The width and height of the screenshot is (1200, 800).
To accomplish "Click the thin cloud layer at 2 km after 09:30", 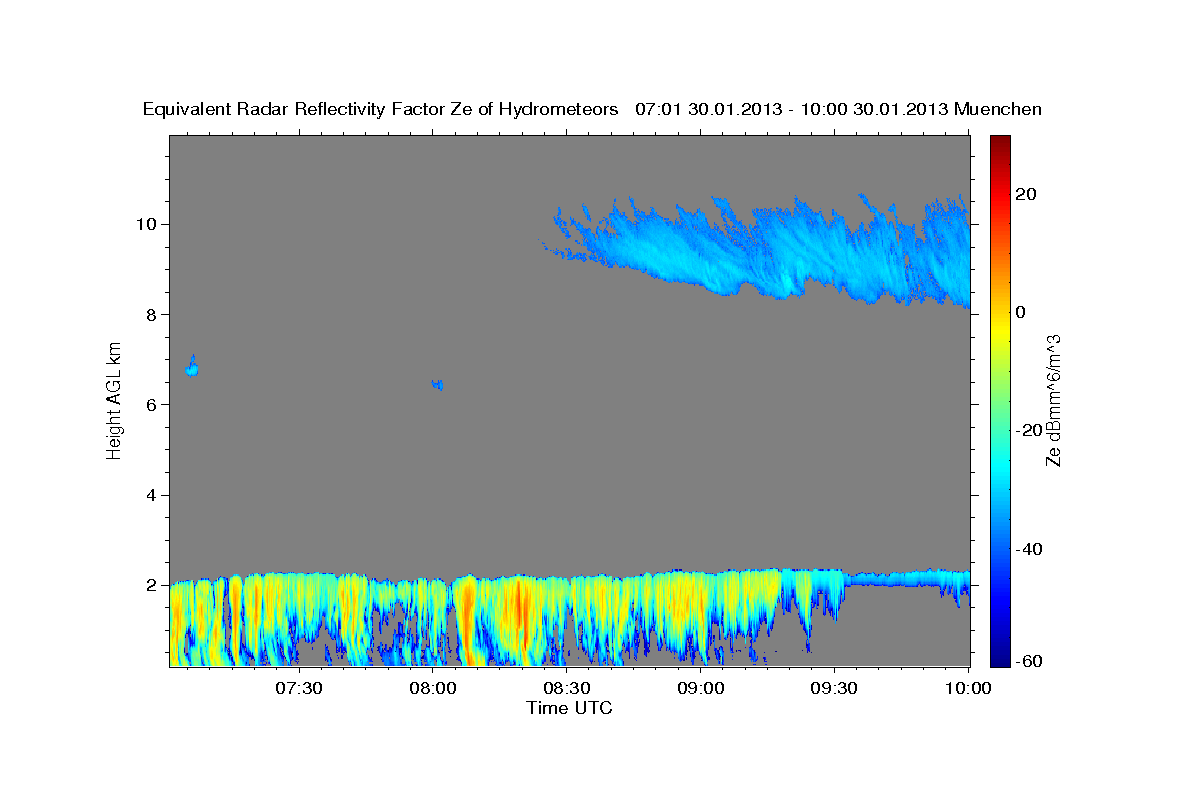I will (x=906, y=578).
